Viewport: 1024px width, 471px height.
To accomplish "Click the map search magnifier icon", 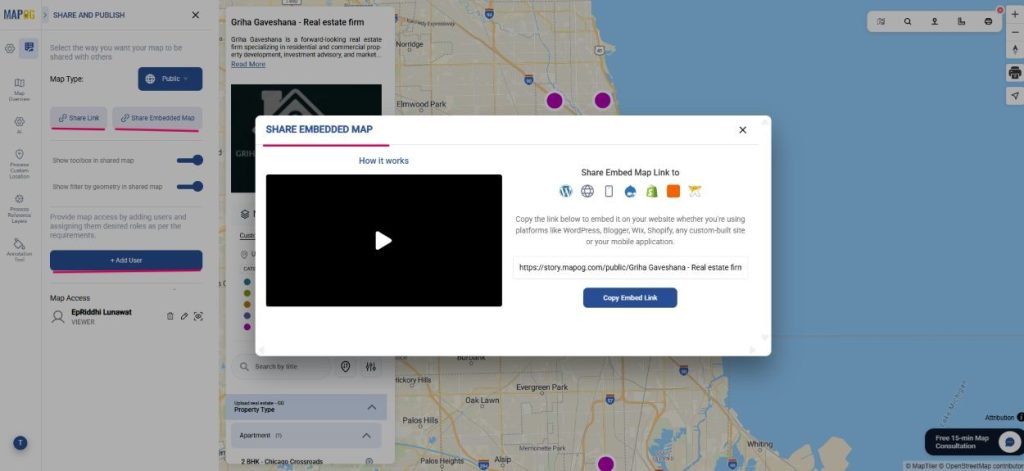I will (x=908, y=22).
